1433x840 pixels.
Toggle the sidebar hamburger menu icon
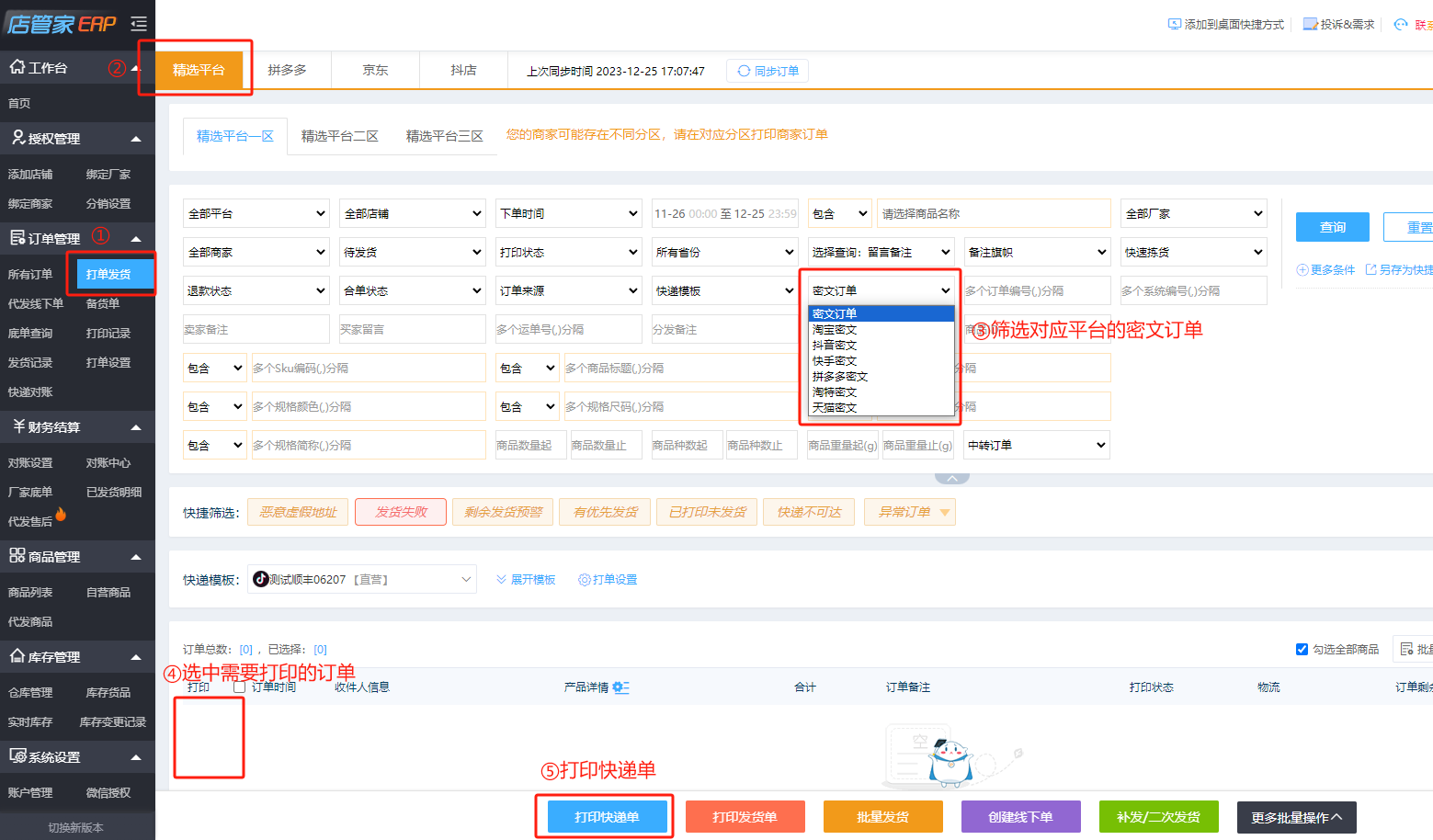tap(139, 24)
